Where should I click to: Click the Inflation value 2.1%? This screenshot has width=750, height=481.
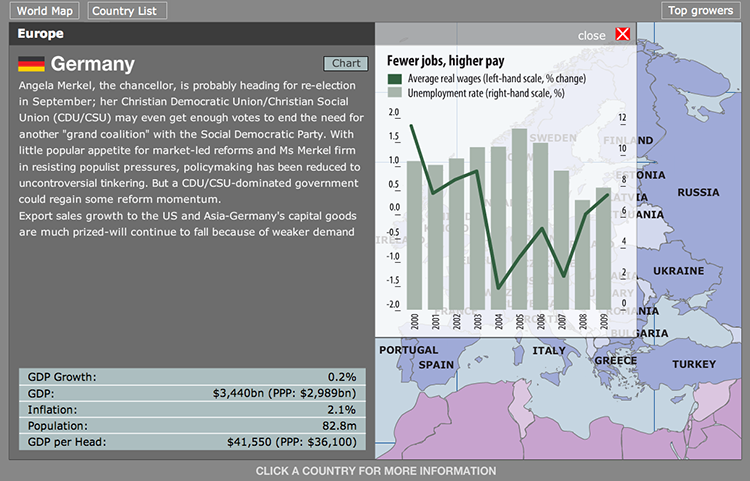[x=342, y=410]
